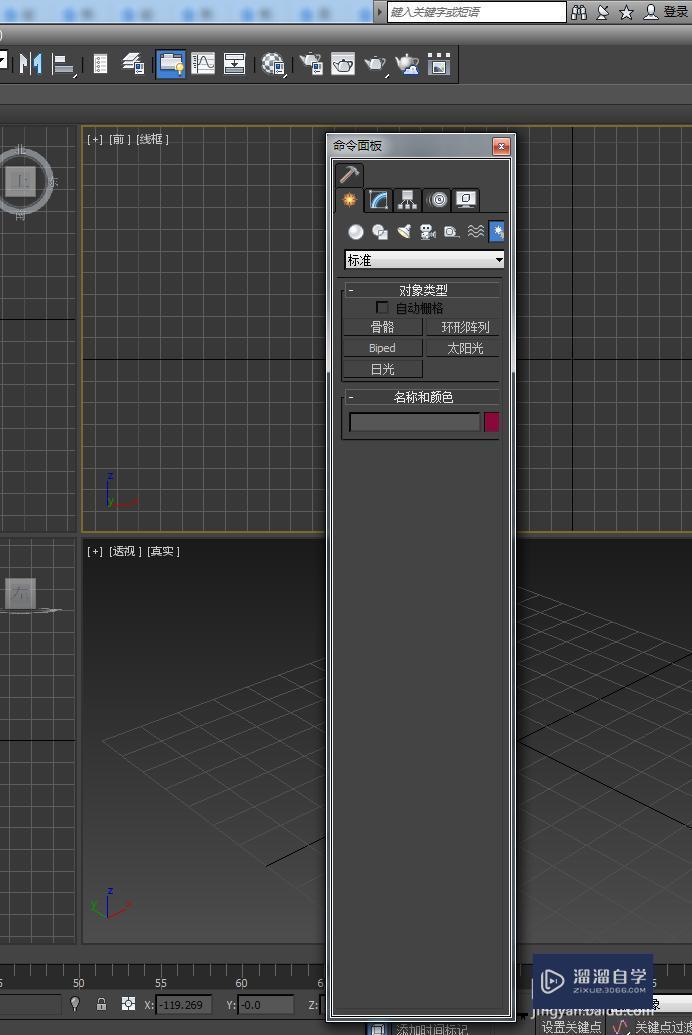Screen dimensions: 692x1035
Task: Switch to the Display tab
Action: pos(466,199)
